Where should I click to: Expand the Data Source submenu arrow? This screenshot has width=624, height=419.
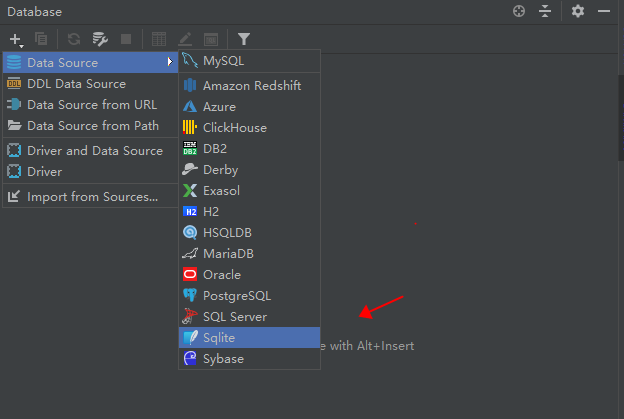tap(170, 63)
